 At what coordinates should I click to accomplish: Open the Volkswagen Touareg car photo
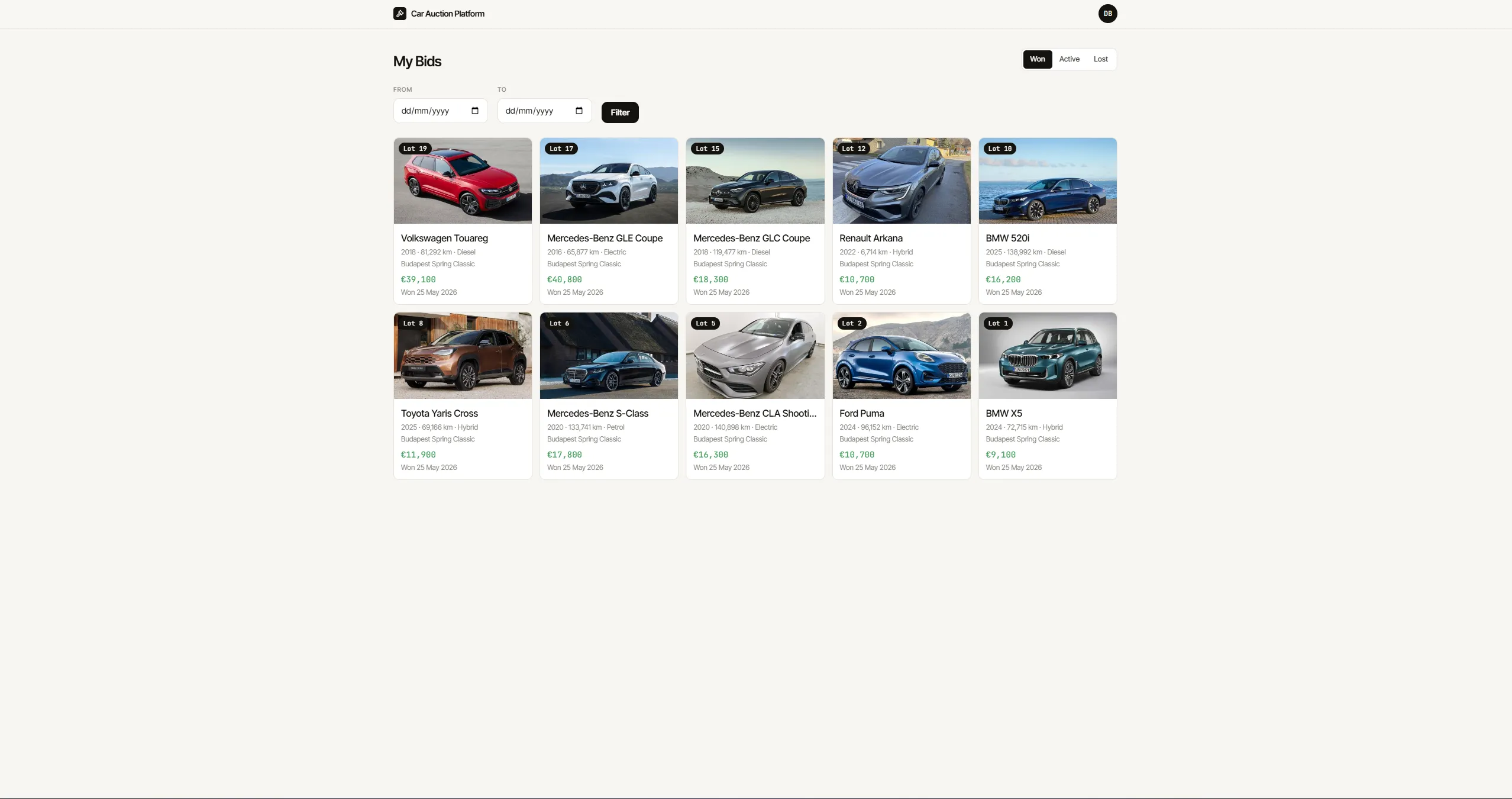(x=463, y=181)
